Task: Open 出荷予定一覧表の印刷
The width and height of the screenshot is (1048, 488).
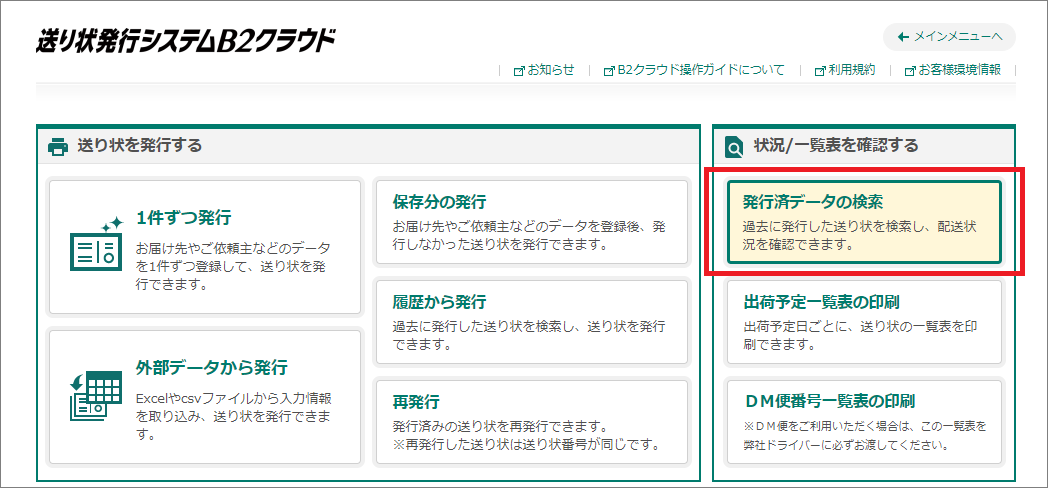Action: pos(864,322)
